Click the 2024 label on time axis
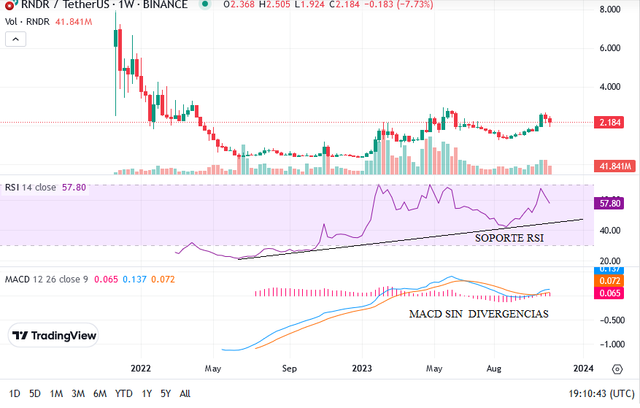The width and height of the screenshot is (640, 408). point(583,368)
